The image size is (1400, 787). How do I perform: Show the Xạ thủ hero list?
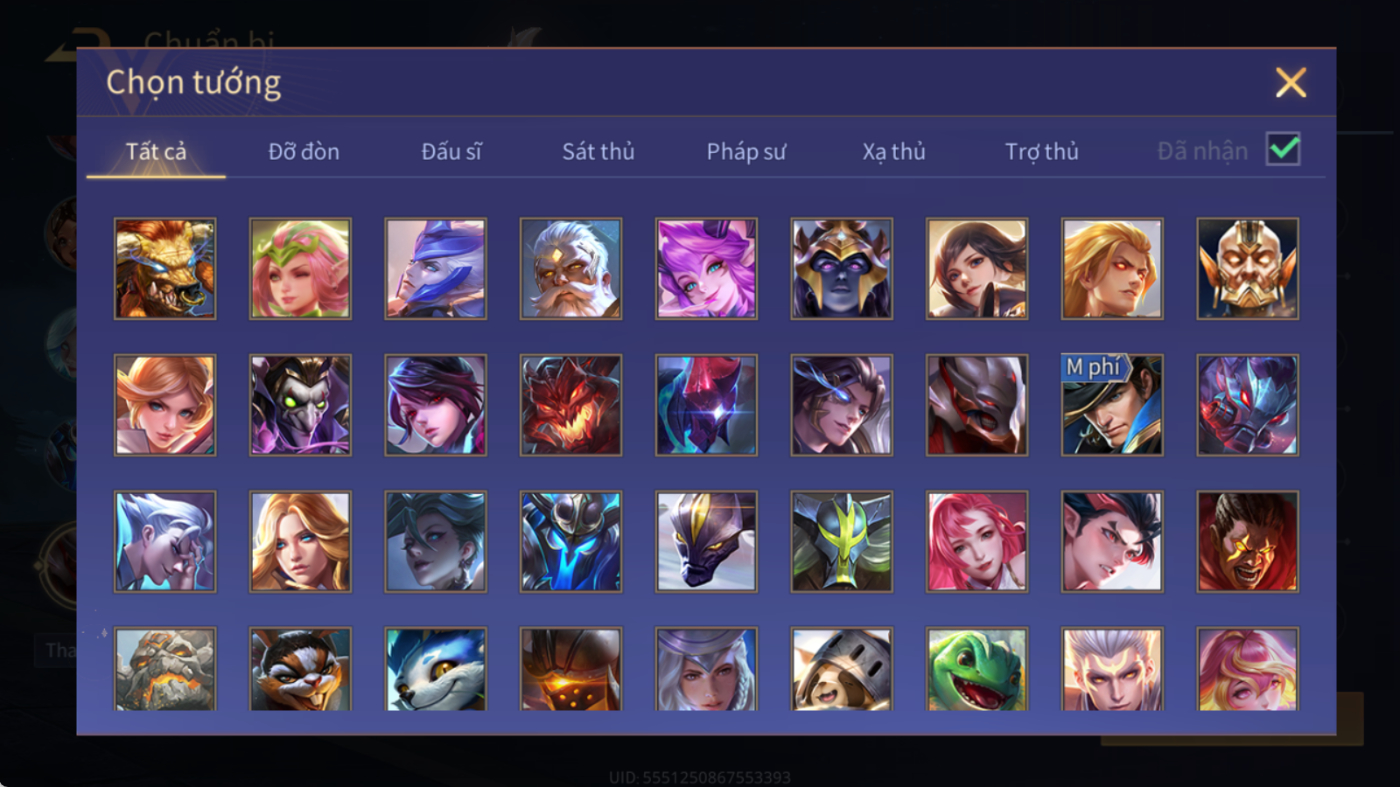[x=894, y=151]
